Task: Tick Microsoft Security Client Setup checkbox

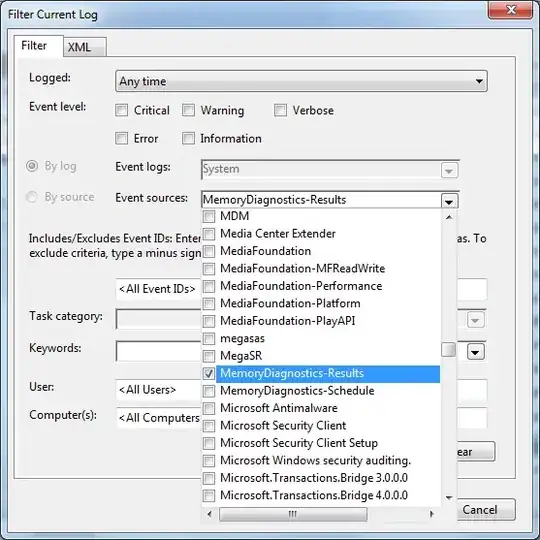Action: point(209,443)
